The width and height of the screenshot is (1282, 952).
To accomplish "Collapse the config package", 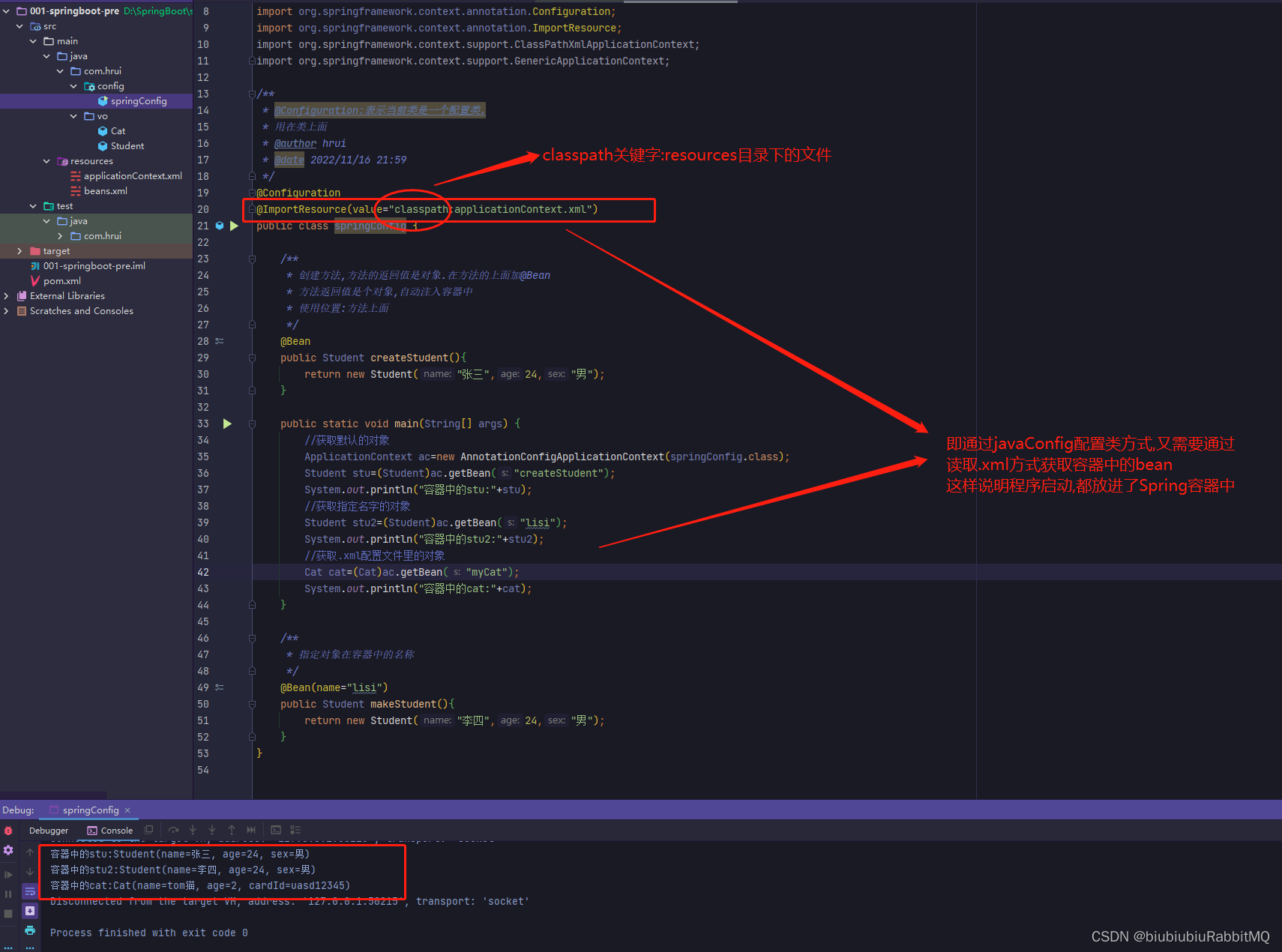I will pyautogui.click(x=73, y=86).
